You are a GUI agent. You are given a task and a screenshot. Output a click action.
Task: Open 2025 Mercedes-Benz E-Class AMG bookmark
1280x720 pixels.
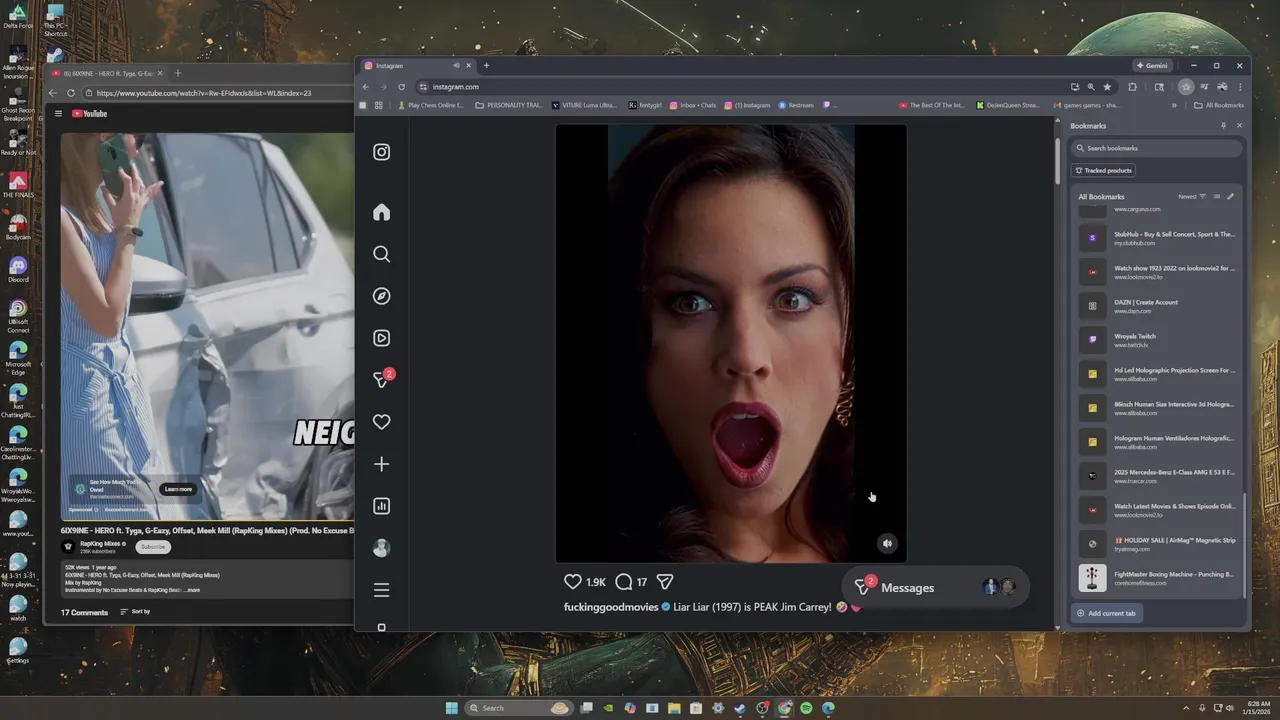pyautogui.click(x=1158, y=476)
